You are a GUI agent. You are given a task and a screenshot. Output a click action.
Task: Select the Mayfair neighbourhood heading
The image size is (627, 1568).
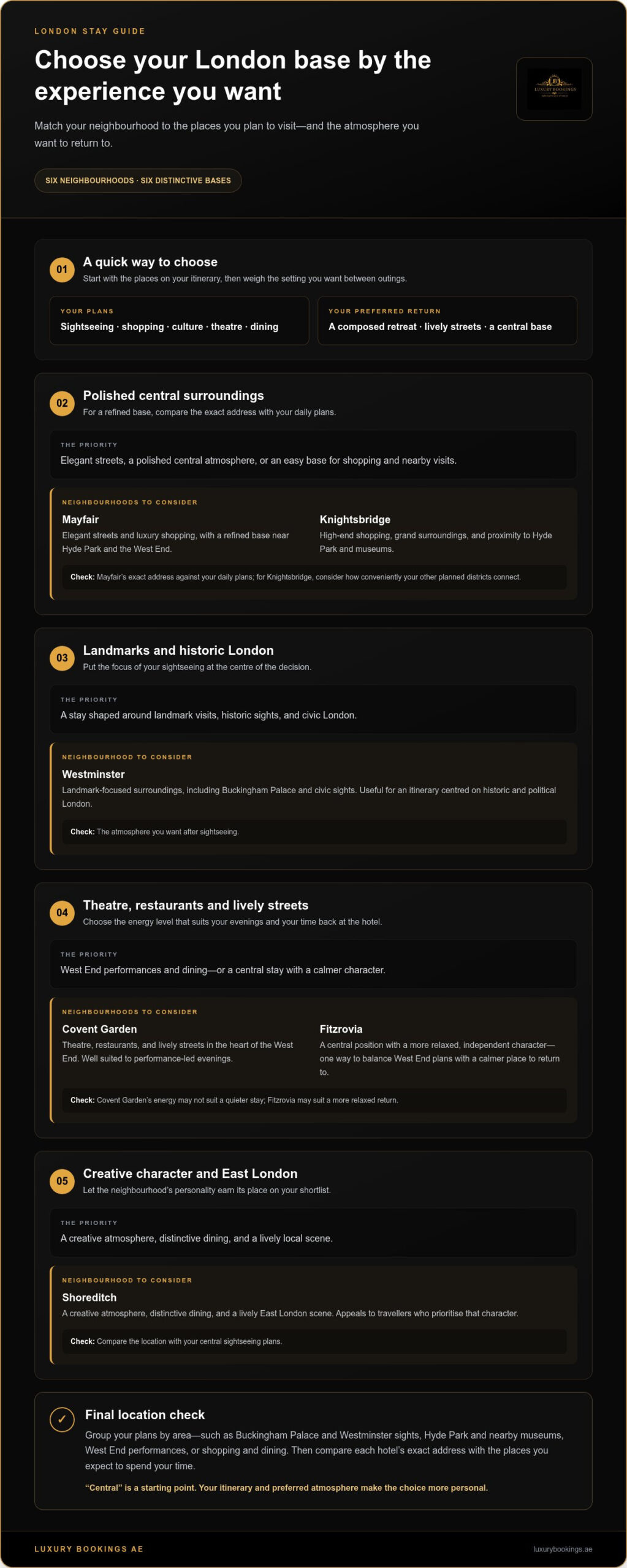point(80,519)
